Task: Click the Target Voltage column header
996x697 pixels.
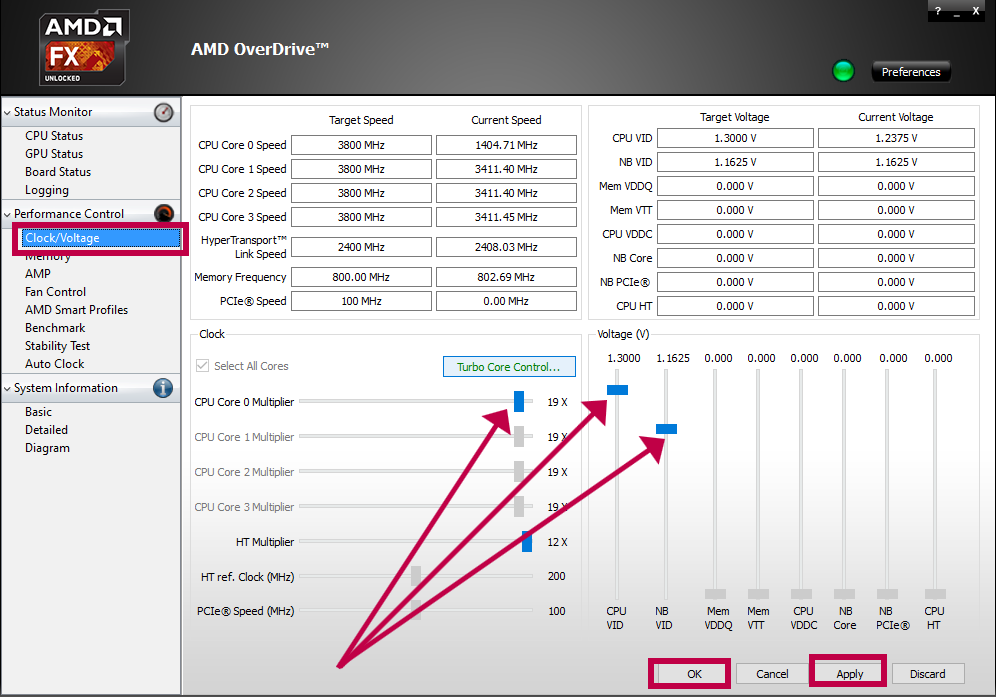Action: click(x=734, y=117)
